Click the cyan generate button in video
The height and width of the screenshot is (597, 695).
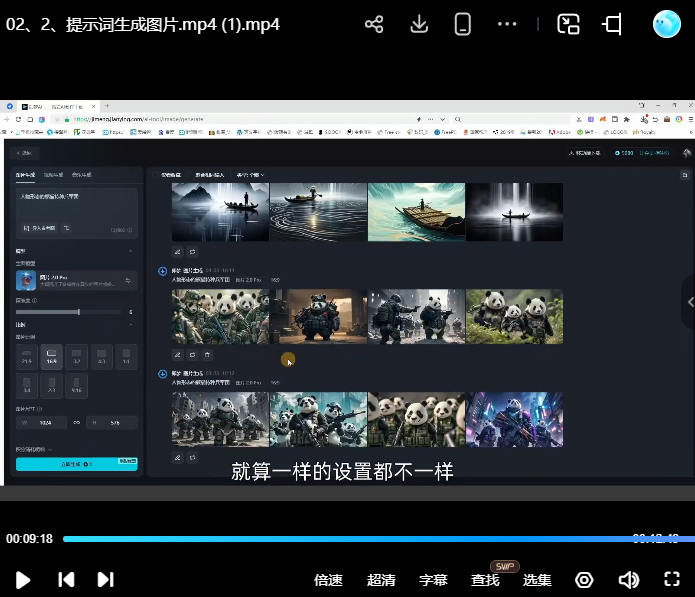point(76,464)
